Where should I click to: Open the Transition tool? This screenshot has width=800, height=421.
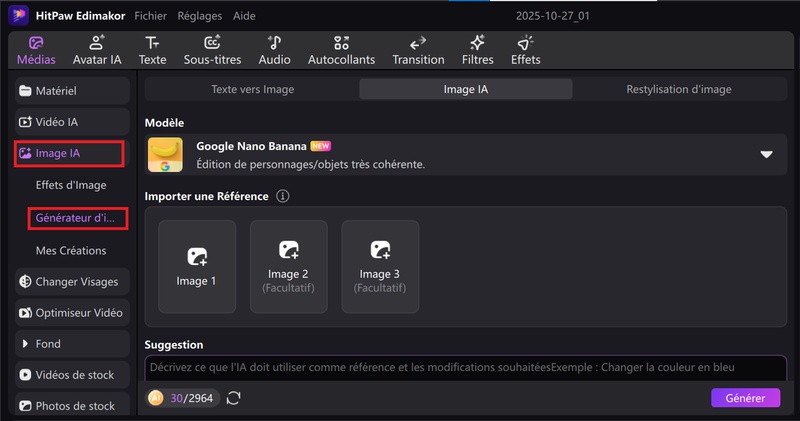pyautogui.click(x=418, y=51)
